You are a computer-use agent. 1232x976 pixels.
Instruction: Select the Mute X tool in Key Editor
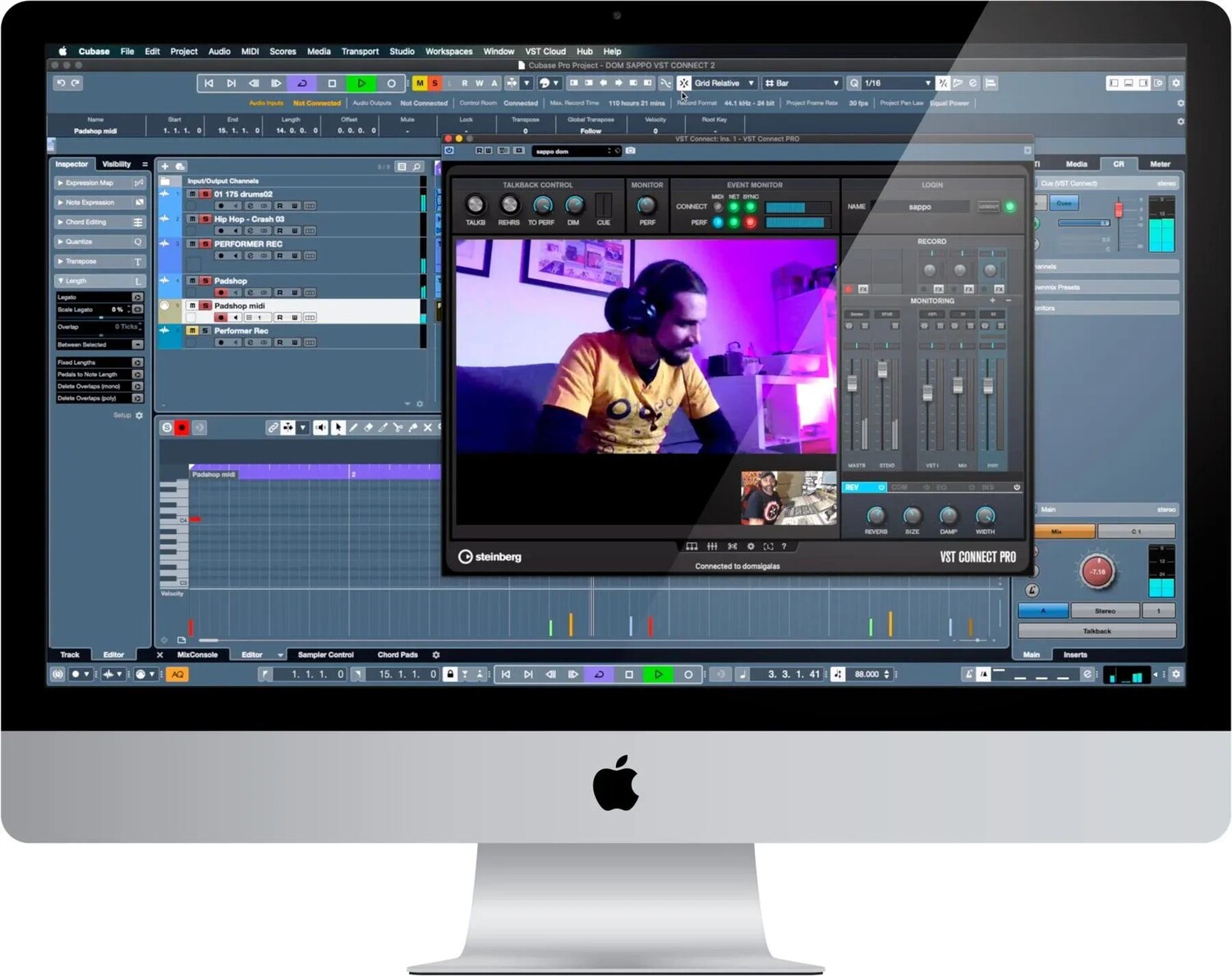point(428,427)
